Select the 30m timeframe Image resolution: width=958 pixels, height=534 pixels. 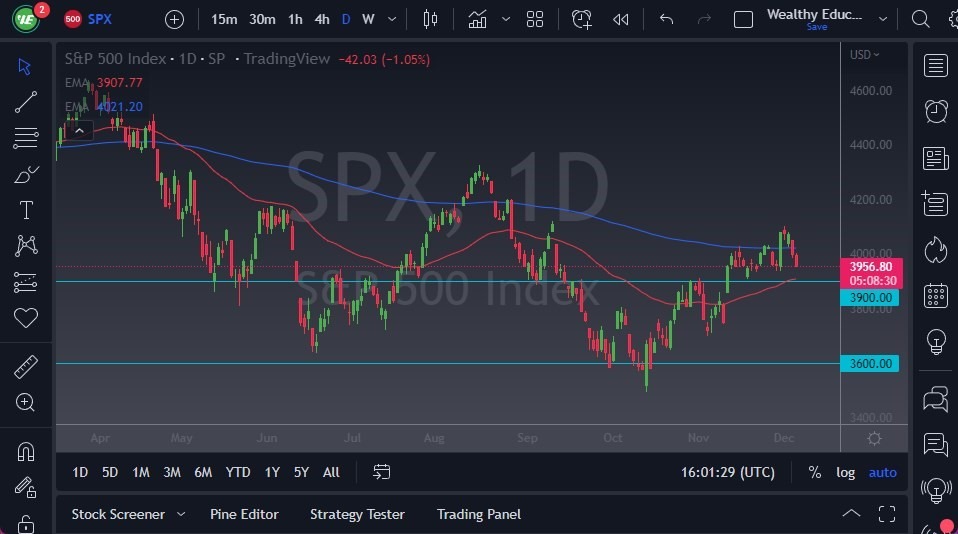coord(262,20)
